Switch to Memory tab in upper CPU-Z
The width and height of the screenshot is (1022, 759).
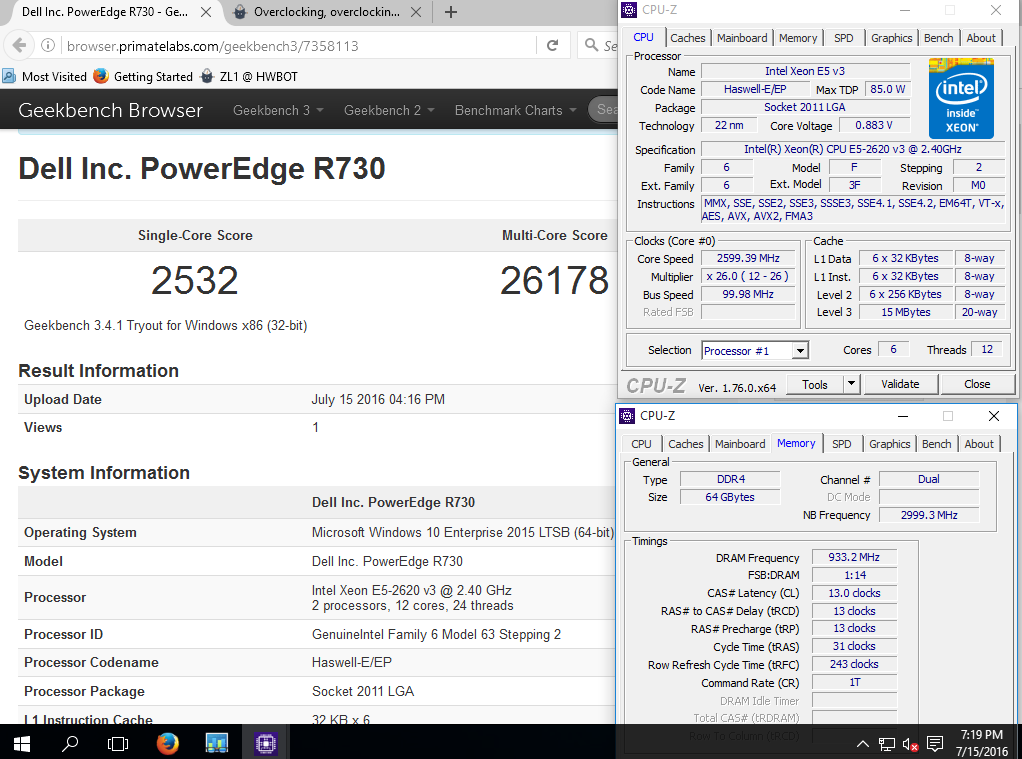click(798, 38)
